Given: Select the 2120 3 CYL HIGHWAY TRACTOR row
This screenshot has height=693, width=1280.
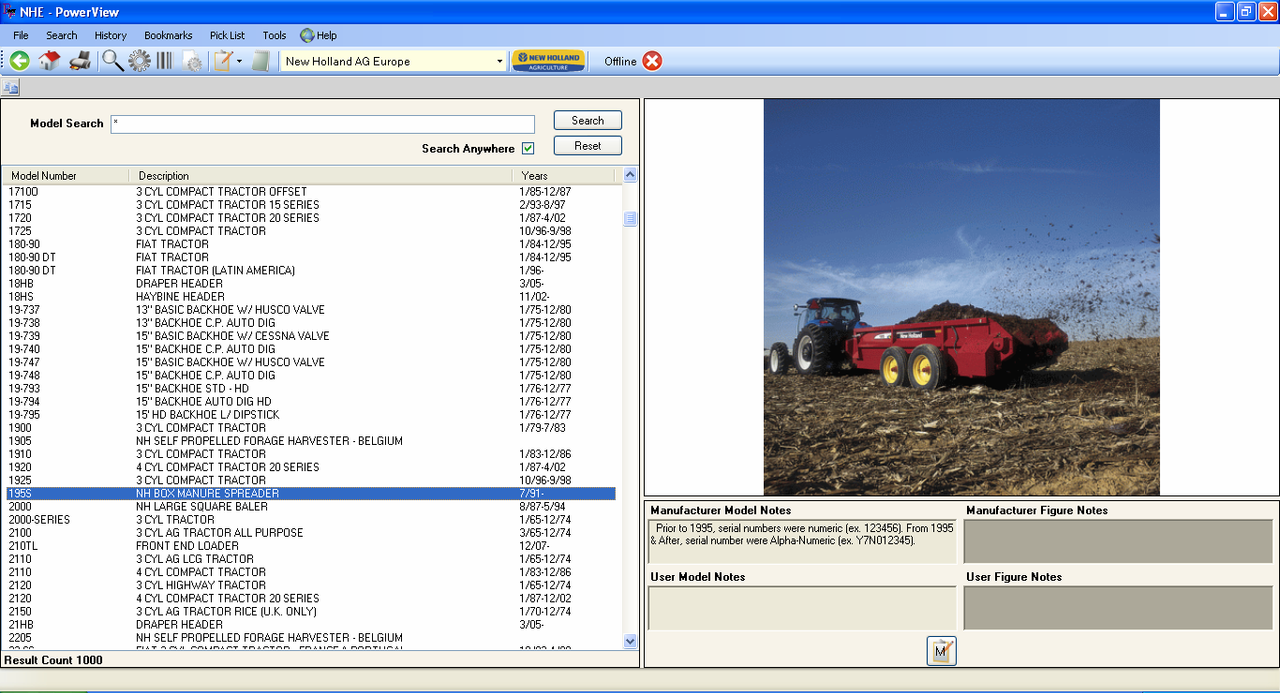Looking at the screenshot, I should click(x=309, y=585).
